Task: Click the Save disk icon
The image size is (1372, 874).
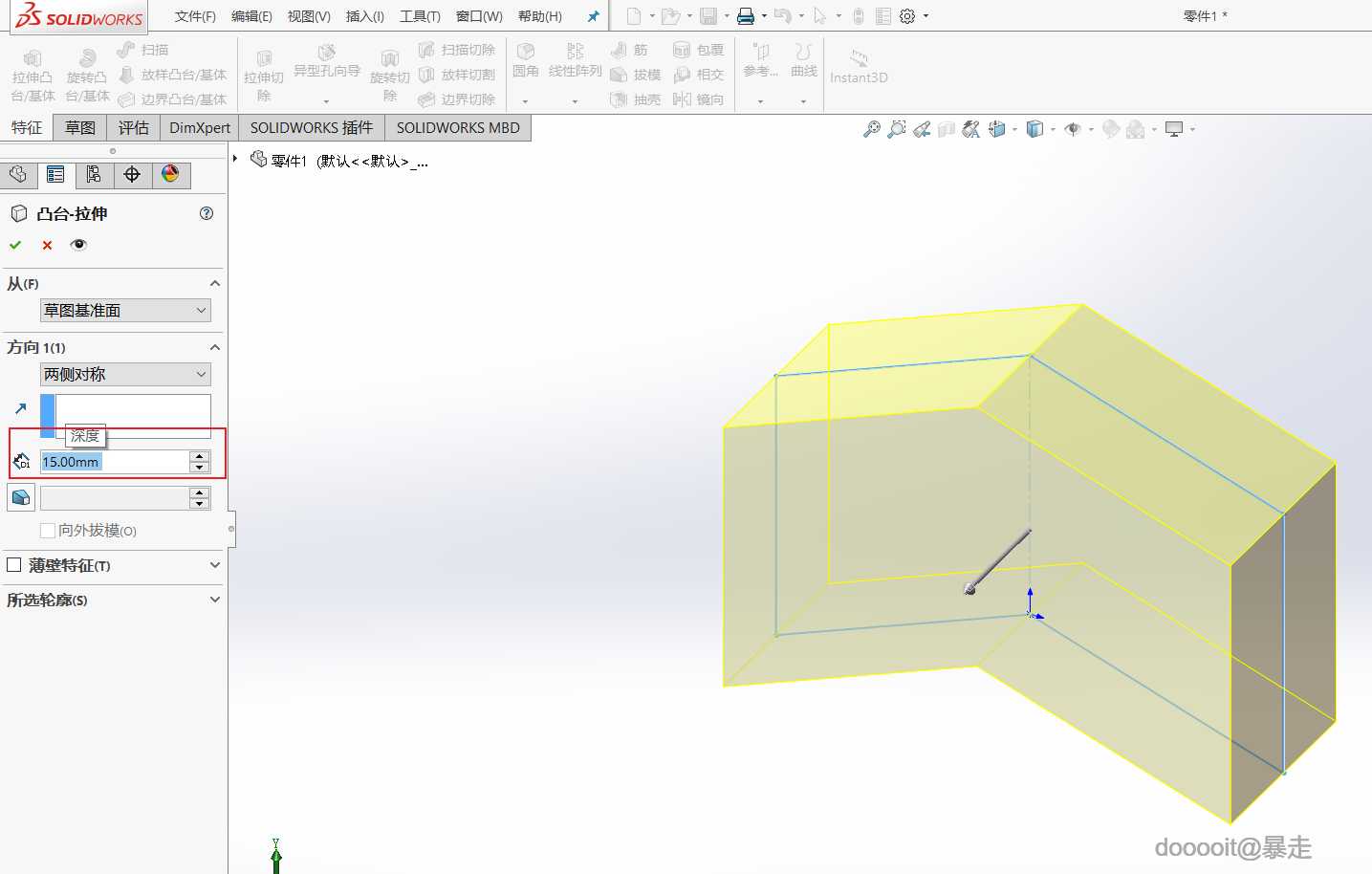Action: [x=708, y=16]
